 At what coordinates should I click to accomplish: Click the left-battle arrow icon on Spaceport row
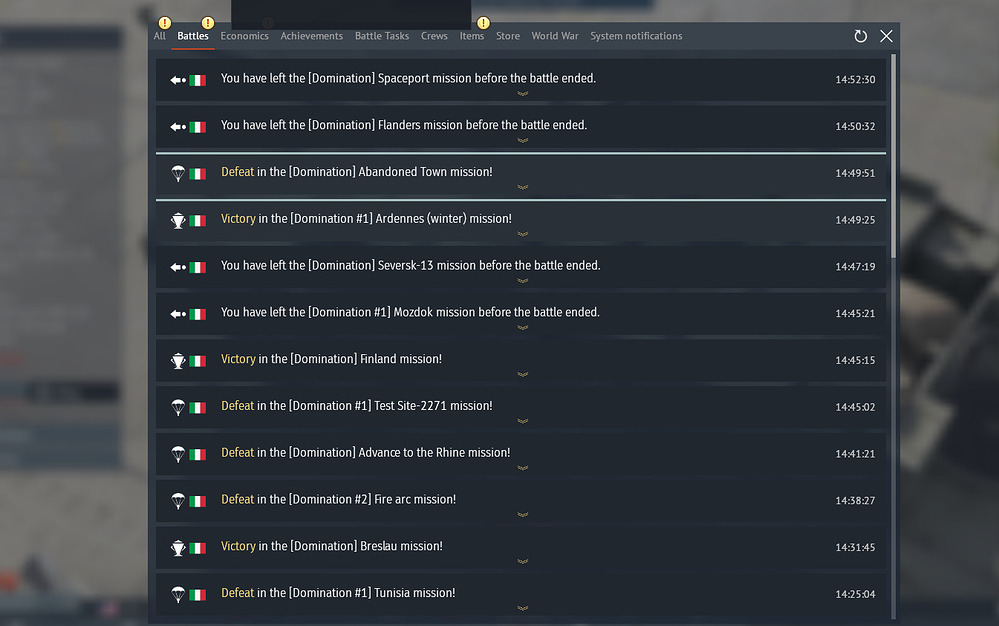pos(178,80)
